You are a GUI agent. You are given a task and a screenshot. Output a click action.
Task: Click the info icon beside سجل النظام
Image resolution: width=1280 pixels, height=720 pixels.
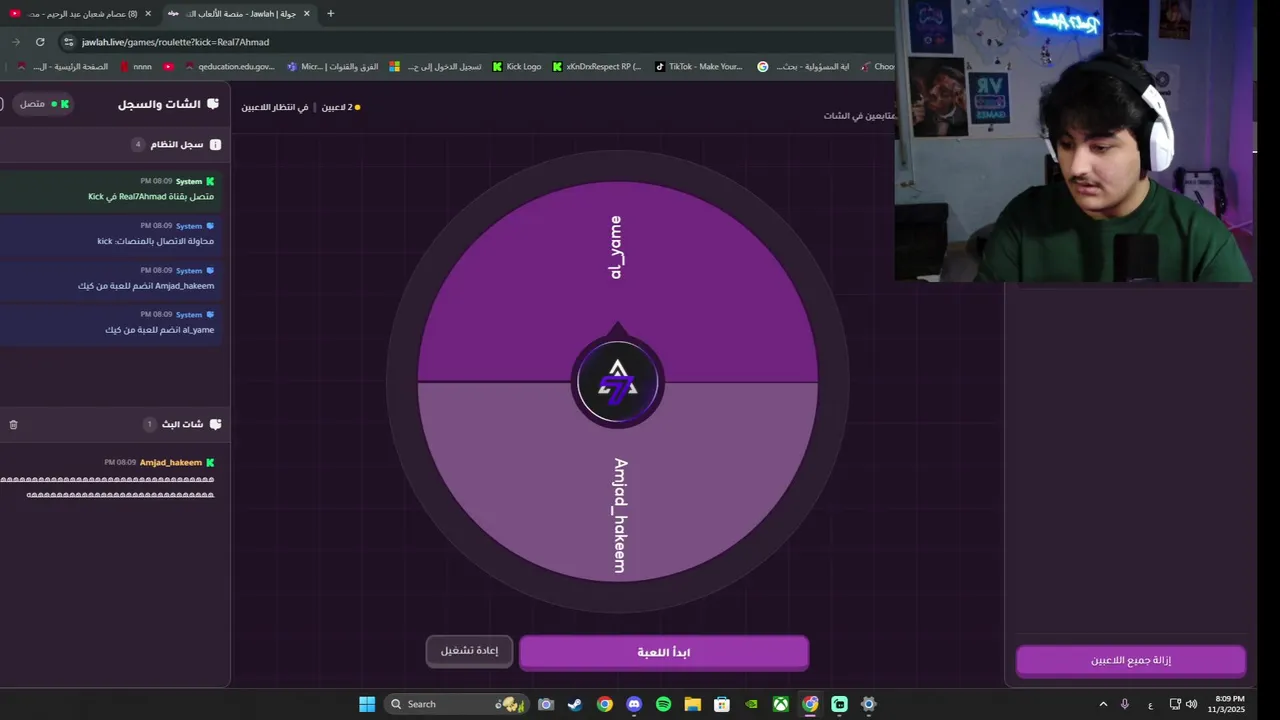pyautogui.click(x=215, y=145)
